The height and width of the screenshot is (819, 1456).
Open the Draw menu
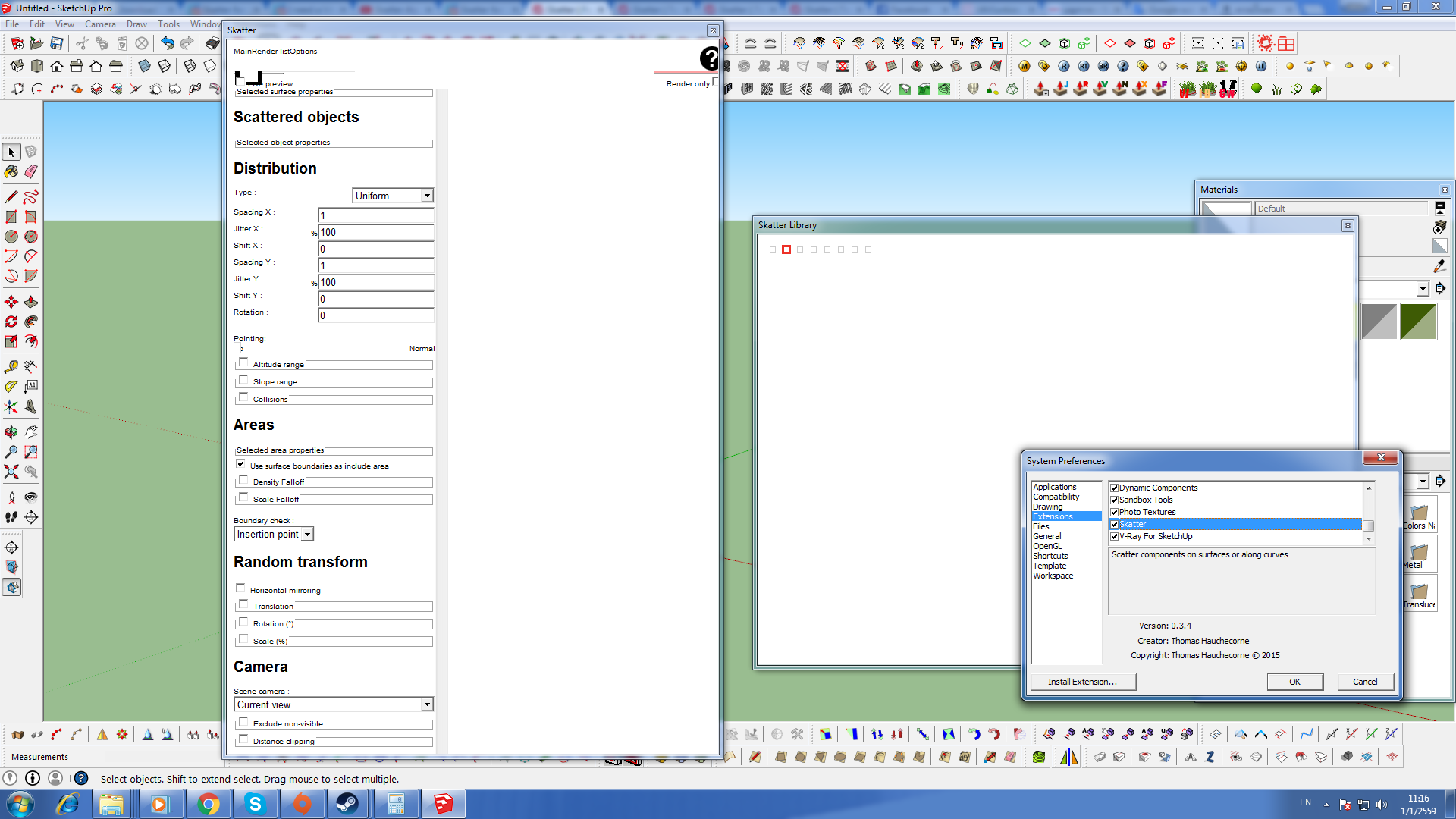click(136, 24)
